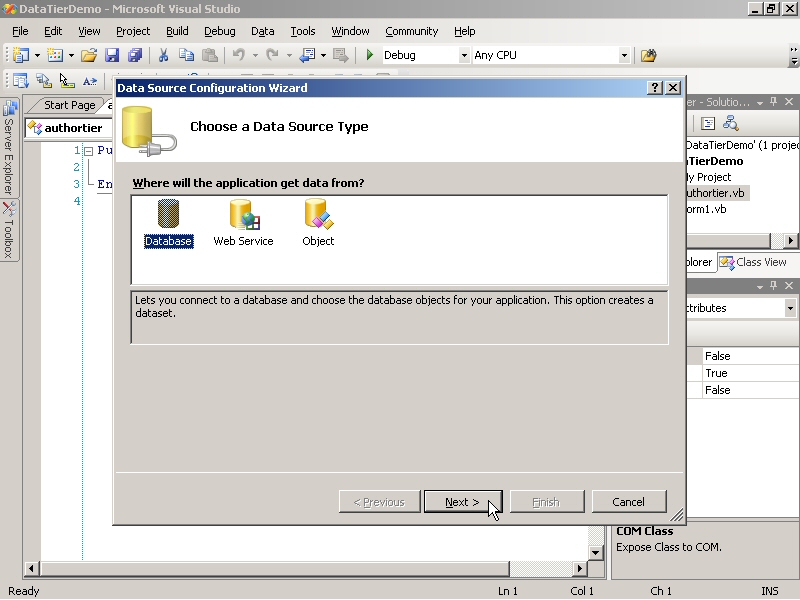Click the second icon in the text editor toolbar

click(x=44, y=81)
